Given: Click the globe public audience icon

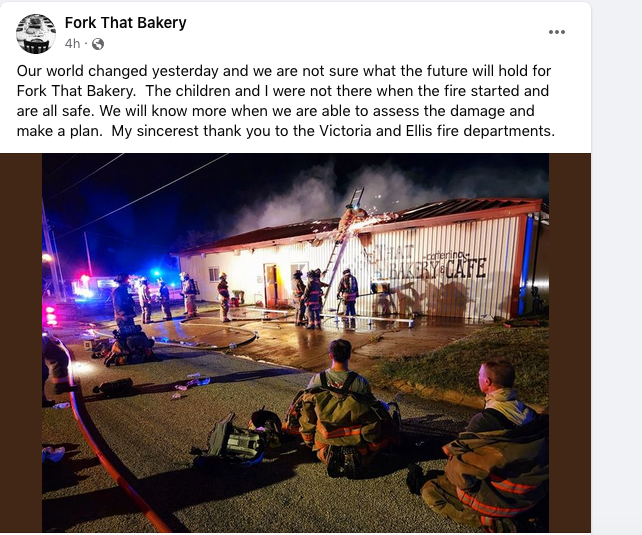Looking at the screenshot, I should point(98,44).
